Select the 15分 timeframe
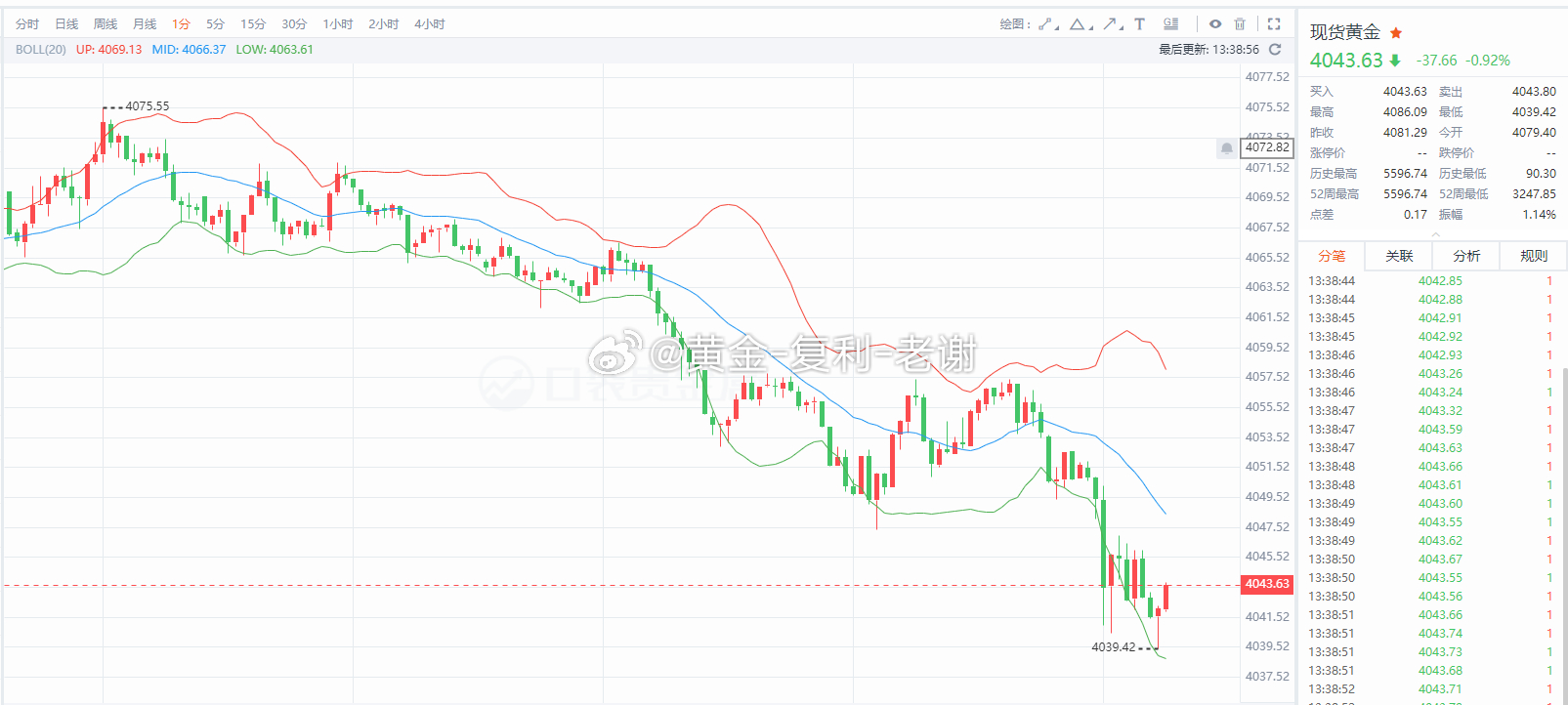This screenshot has width=1568, height=705. tap(253, 24)
